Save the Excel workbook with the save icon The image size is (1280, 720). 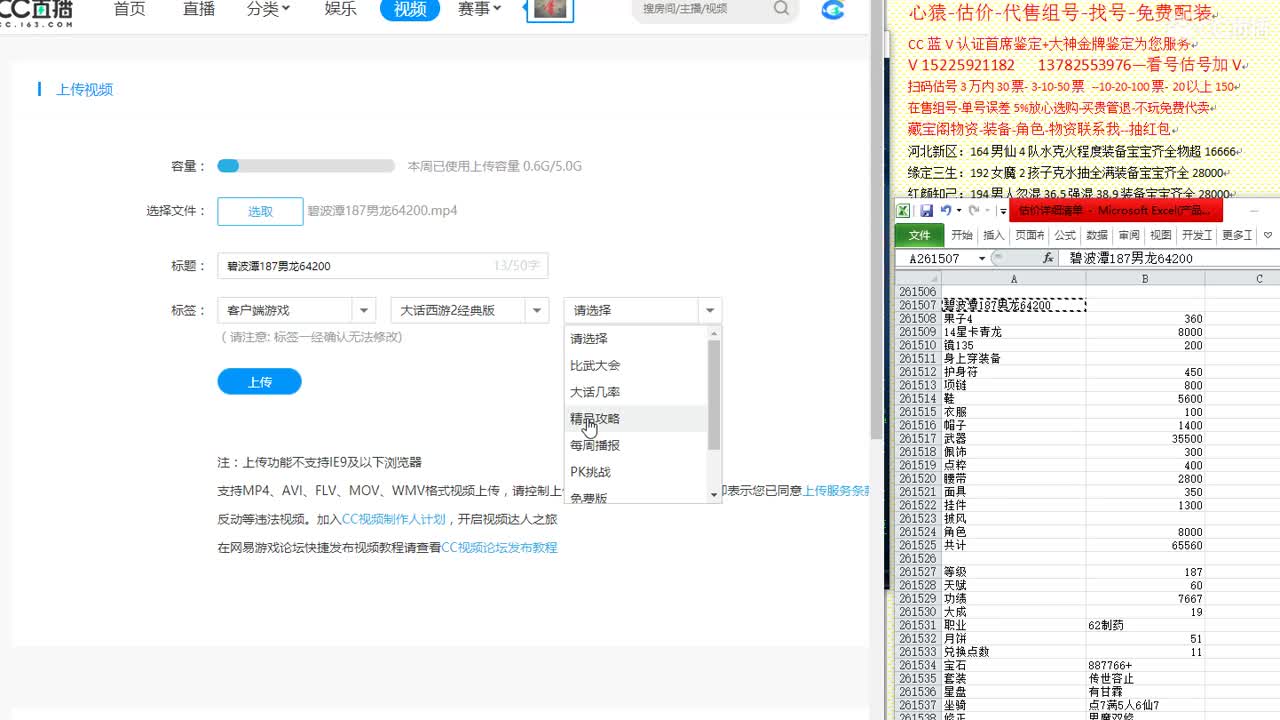(926, 211)
